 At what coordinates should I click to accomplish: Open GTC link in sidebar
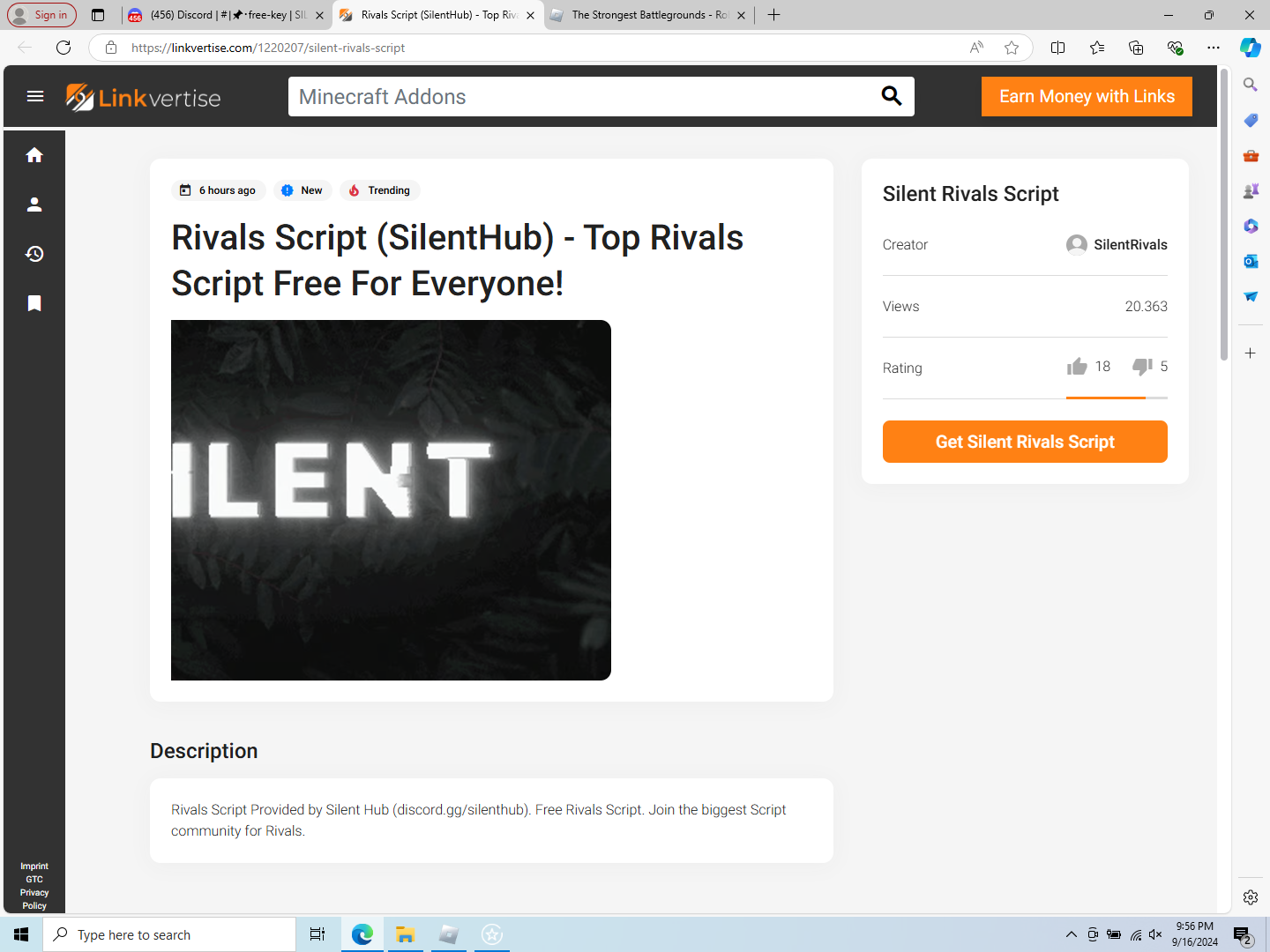[34, 880]
